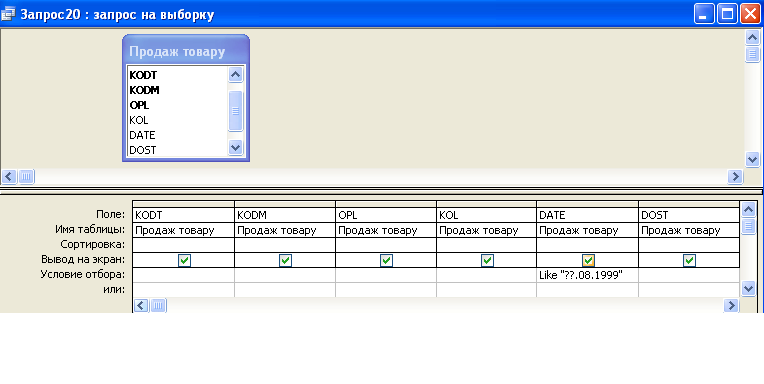The height and width of the screenshot is (384, 764).
Task: Minimize the Запрос20 window
Action: click(704, 14)
